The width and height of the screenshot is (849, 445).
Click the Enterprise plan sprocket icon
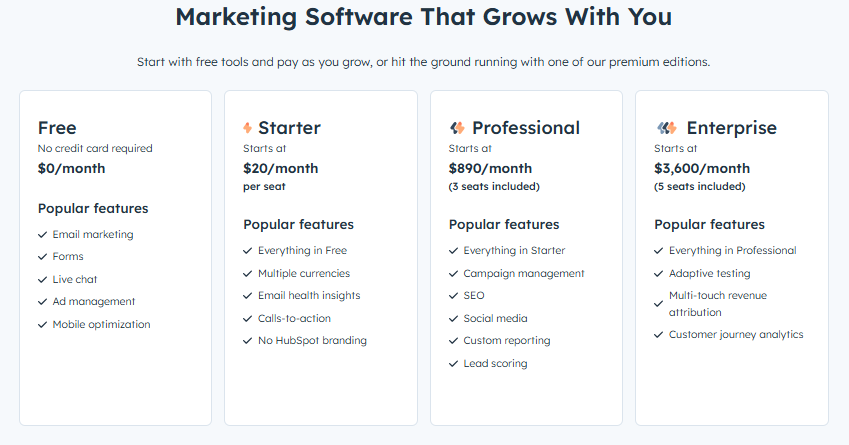666,128
